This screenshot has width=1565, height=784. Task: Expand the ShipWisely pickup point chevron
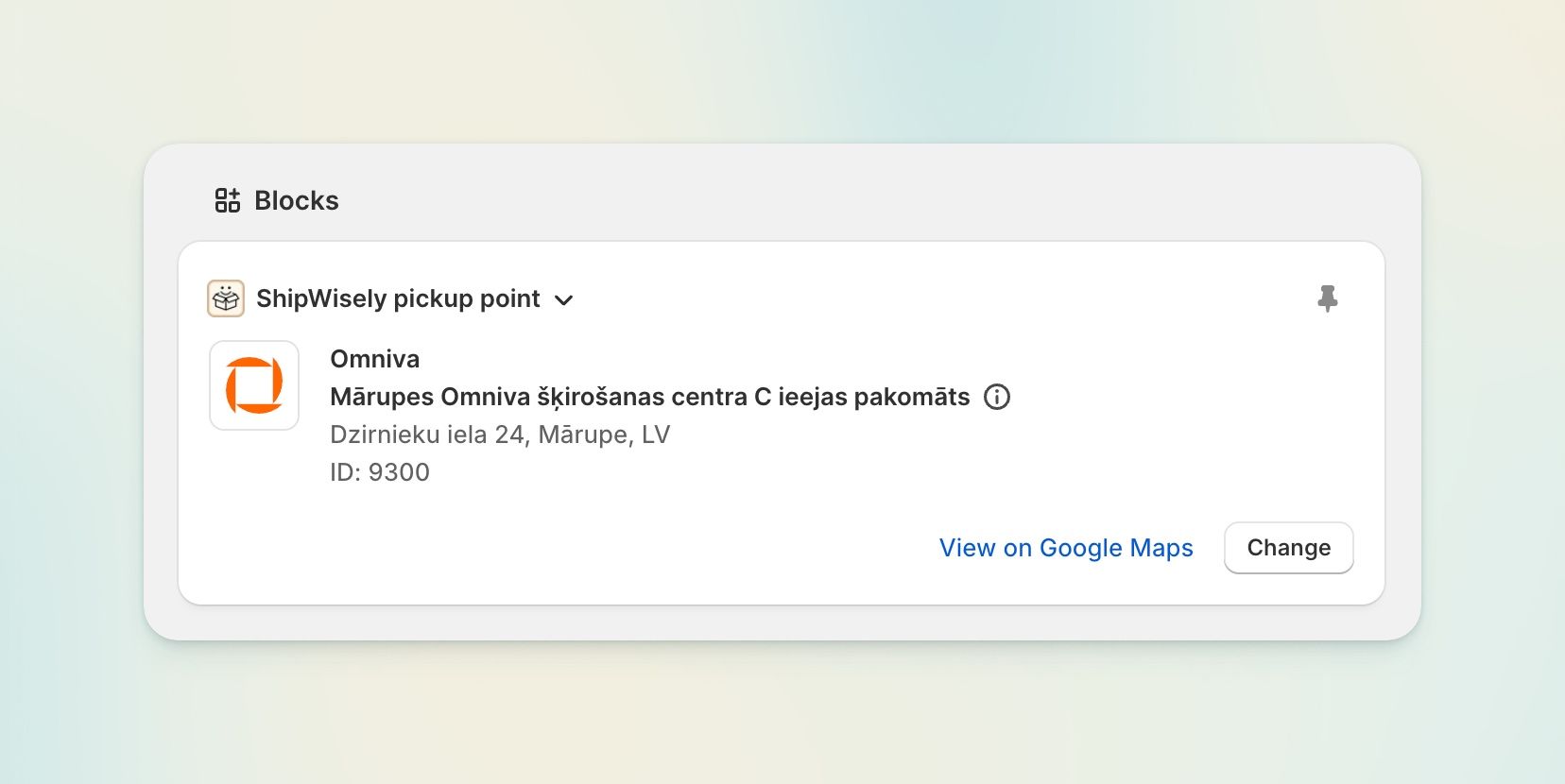click(564, 300)
